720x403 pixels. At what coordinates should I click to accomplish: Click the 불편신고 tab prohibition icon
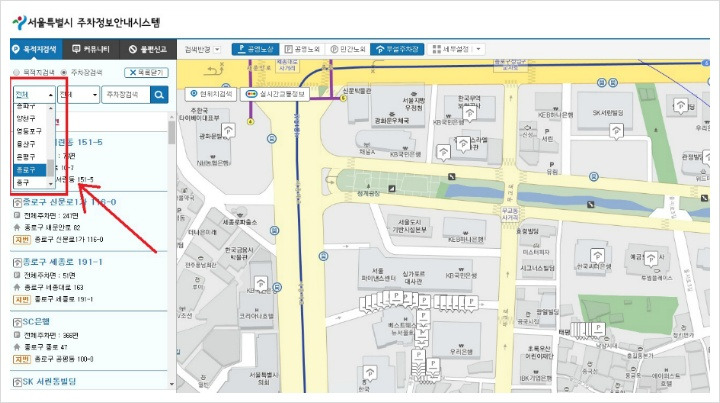[133, 49]
